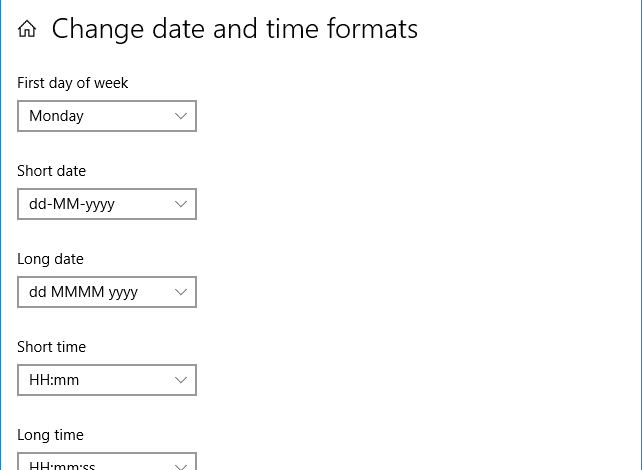Click the chevron arrow beside HH:mm
This screenshot has height=470, width=642.
(x=181, y=380)
